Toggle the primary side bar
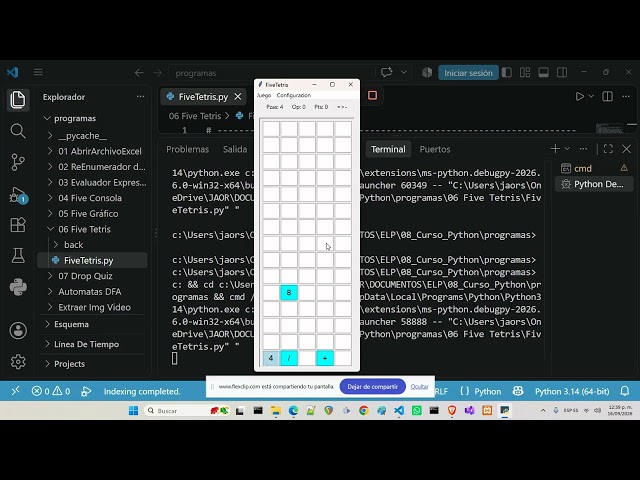This screenshot has width=640, height=480. [x=507, y=73]
